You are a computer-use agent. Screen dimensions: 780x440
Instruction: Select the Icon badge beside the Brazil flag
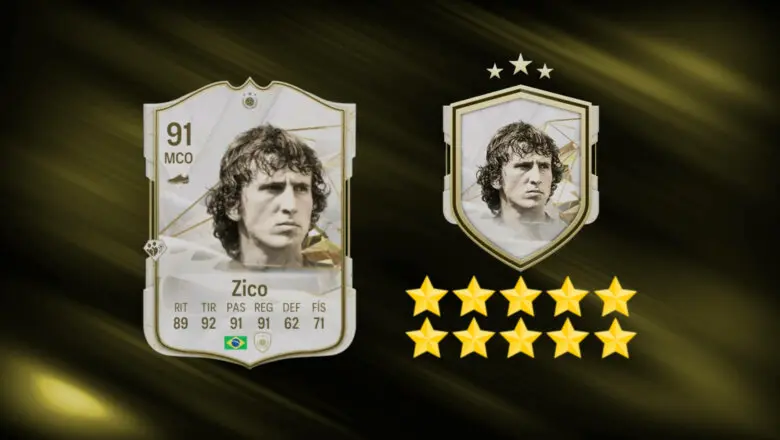pyautogui.click(x=263, y=343)
